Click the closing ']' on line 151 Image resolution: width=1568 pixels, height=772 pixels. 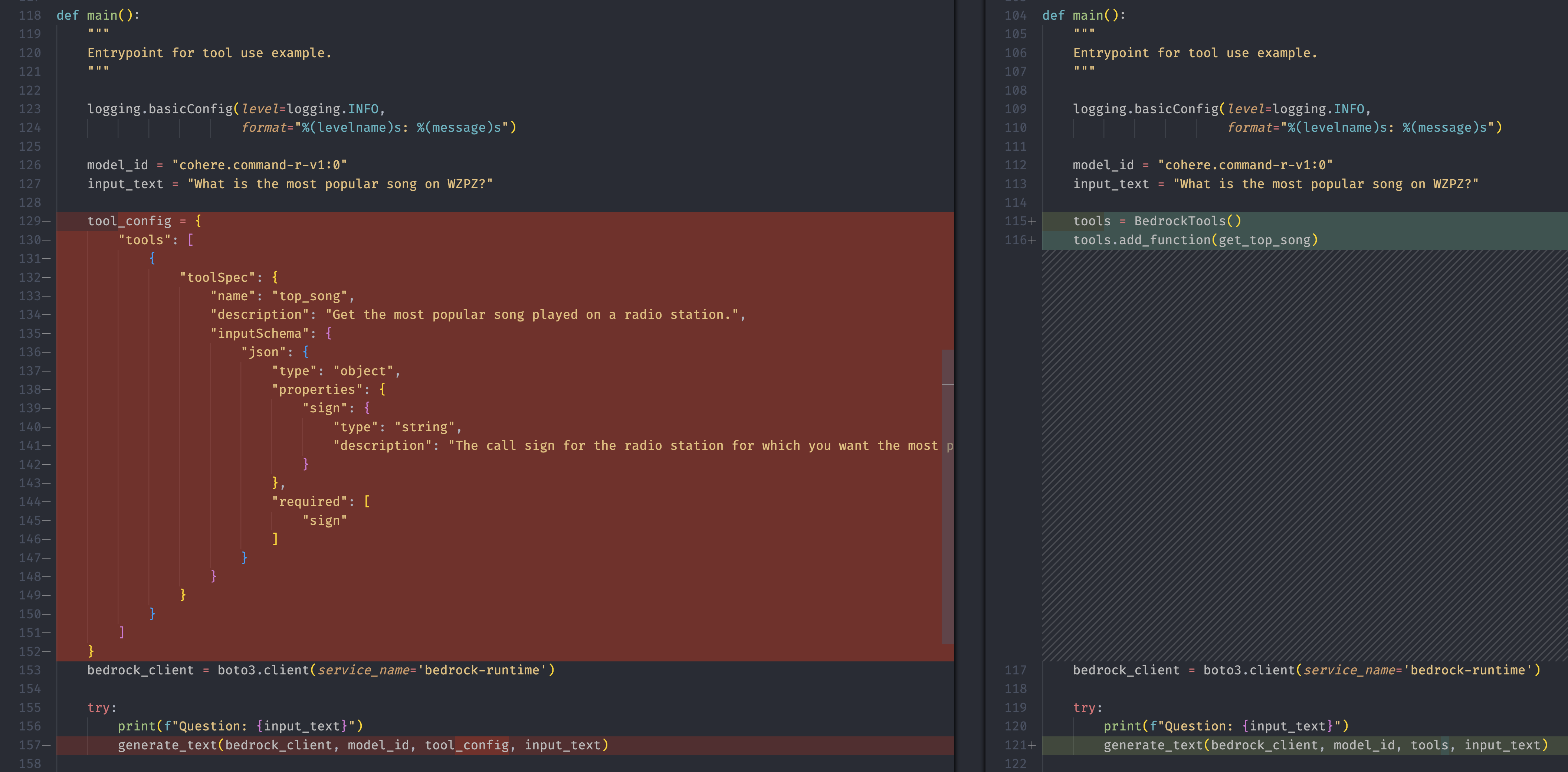(122, 632)
